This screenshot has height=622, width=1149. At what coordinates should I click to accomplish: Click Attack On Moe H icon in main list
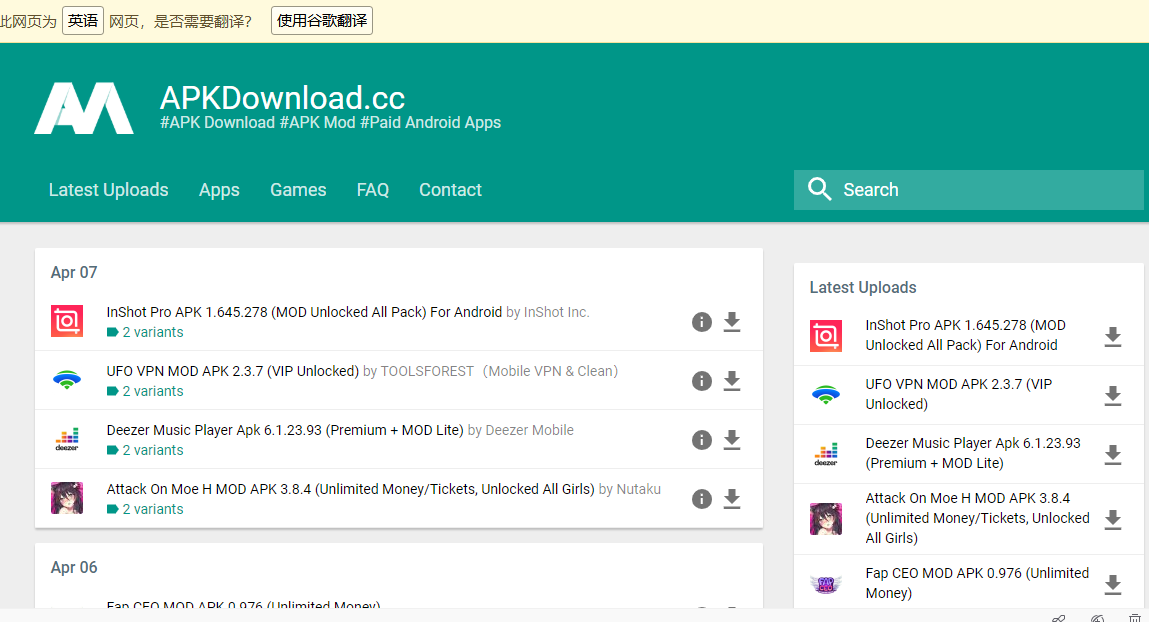(67, 498)
